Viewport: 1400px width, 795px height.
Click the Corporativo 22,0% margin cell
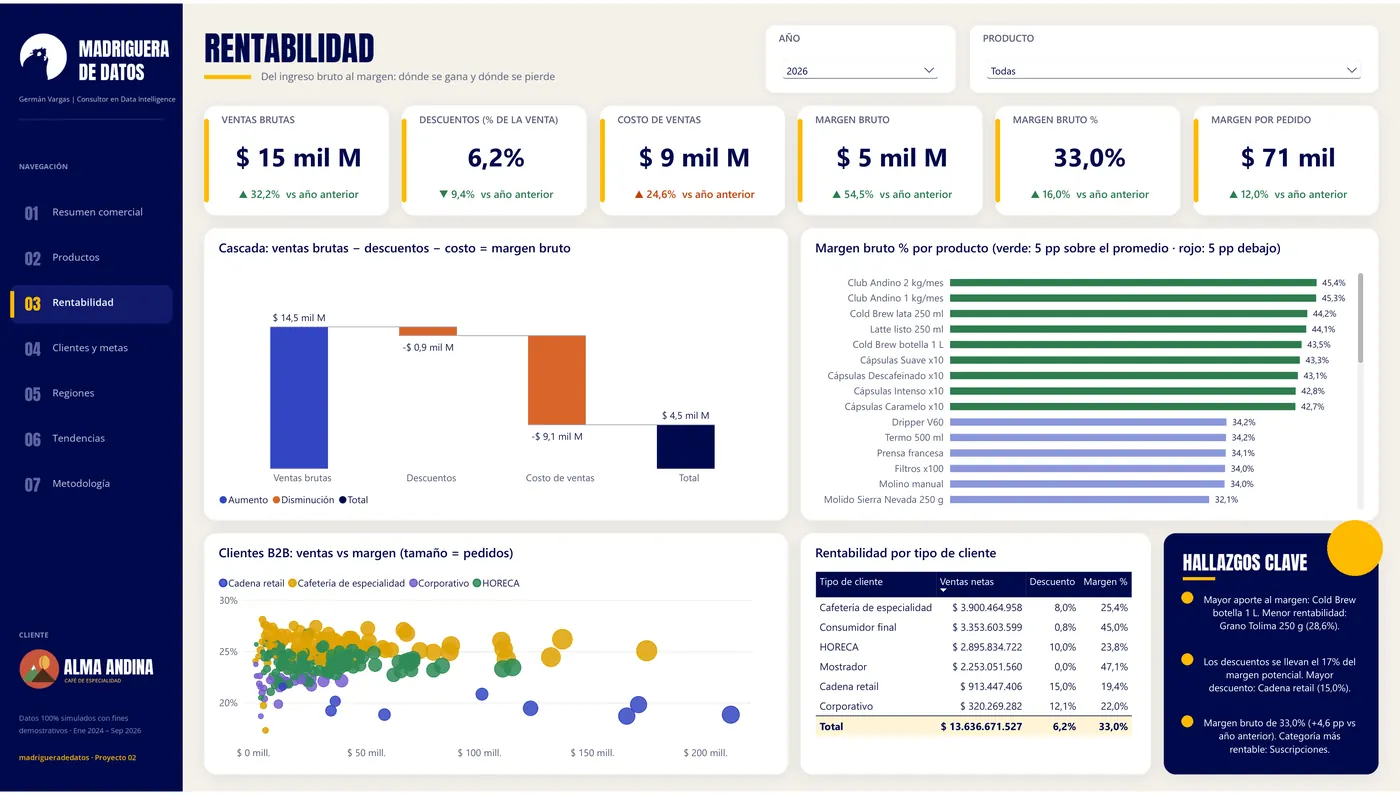click(x=1113, y=707)
